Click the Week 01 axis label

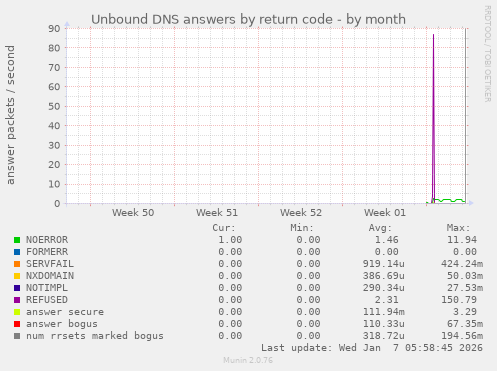tap(385, 213)
